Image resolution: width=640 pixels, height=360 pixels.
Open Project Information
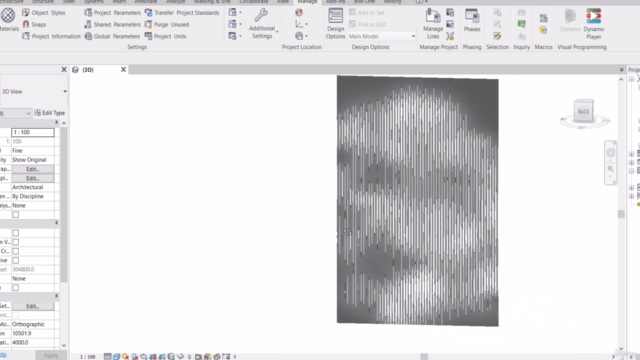51,36
